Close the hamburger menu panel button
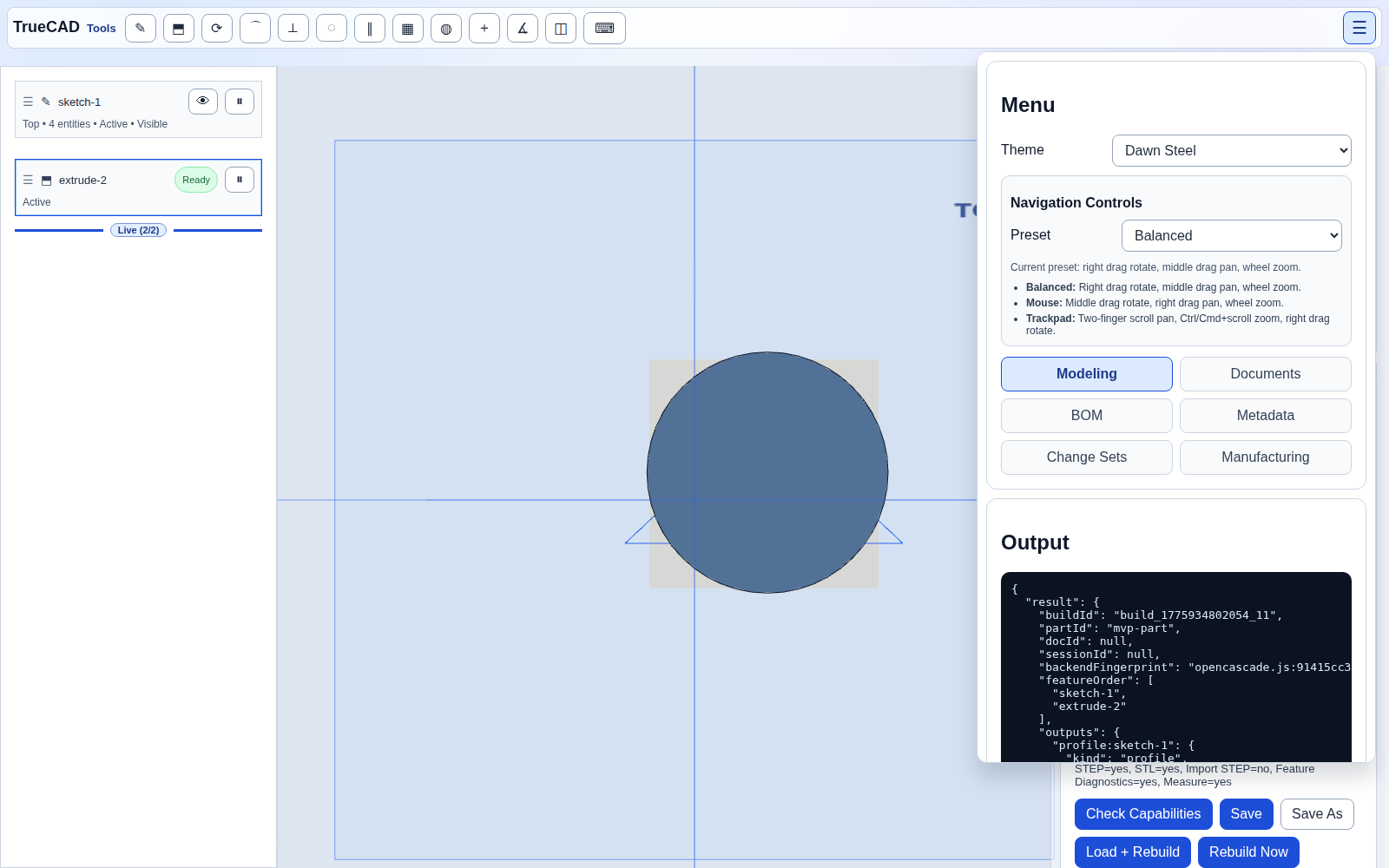 coord(1359,28)
